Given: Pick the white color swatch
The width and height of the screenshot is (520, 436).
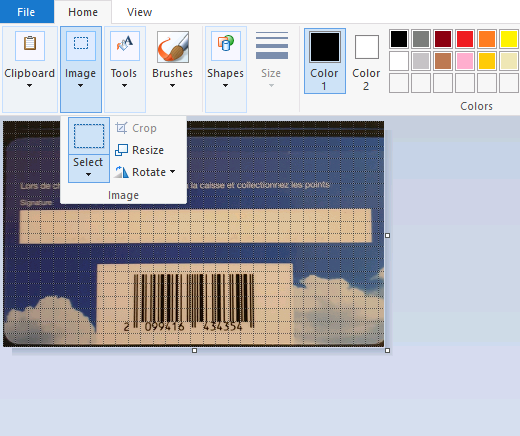Looking at the screenshot, I should pos(399,61).
